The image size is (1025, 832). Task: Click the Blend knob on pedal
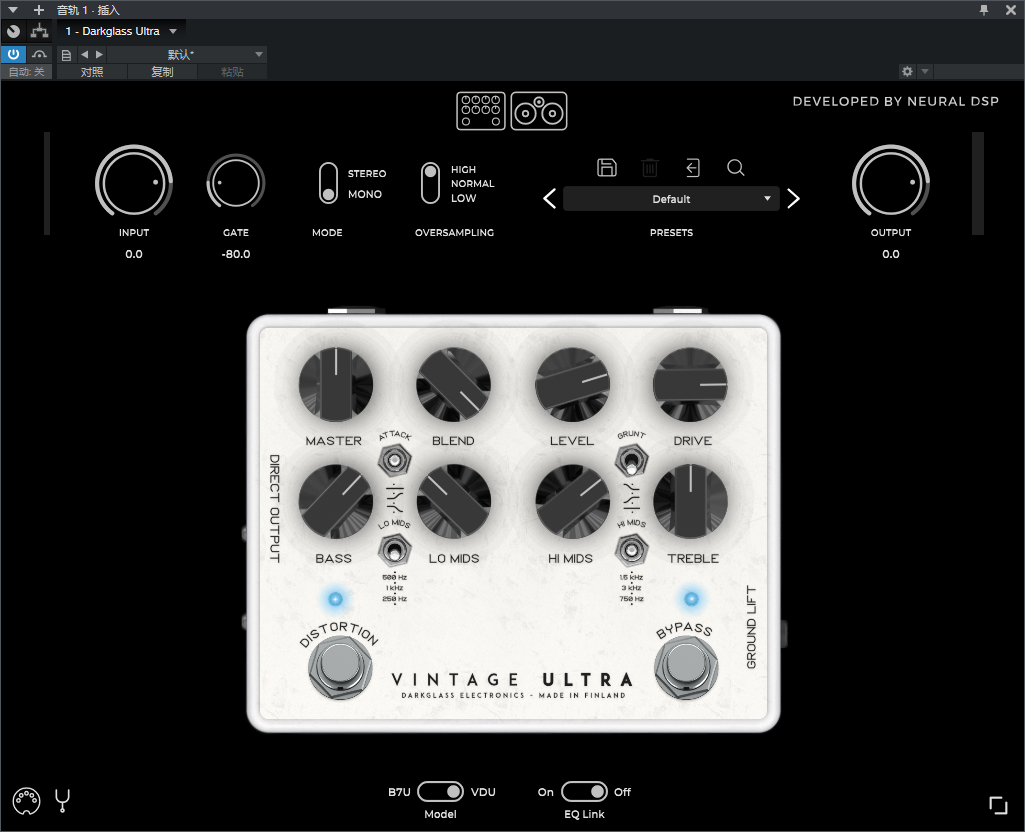(x=454, y=385)
